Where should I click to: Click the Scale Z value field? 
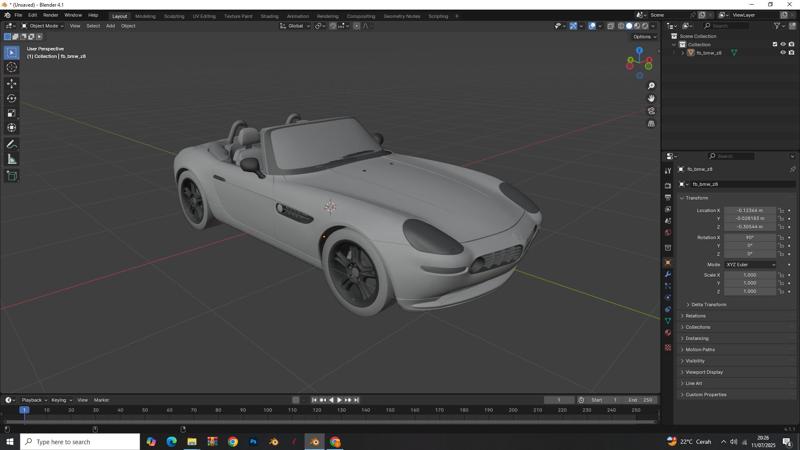(x=750, y=291)
